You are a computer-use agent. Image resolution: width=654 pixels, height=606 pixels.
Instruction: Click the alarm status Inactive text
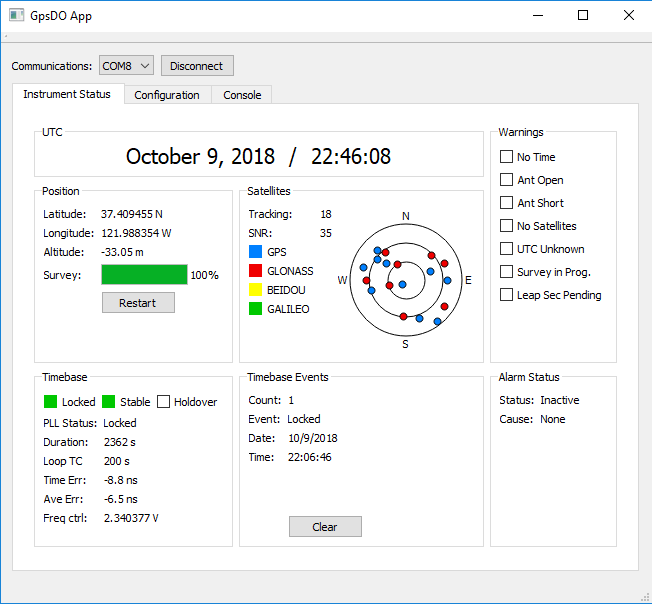coord(560,400)
